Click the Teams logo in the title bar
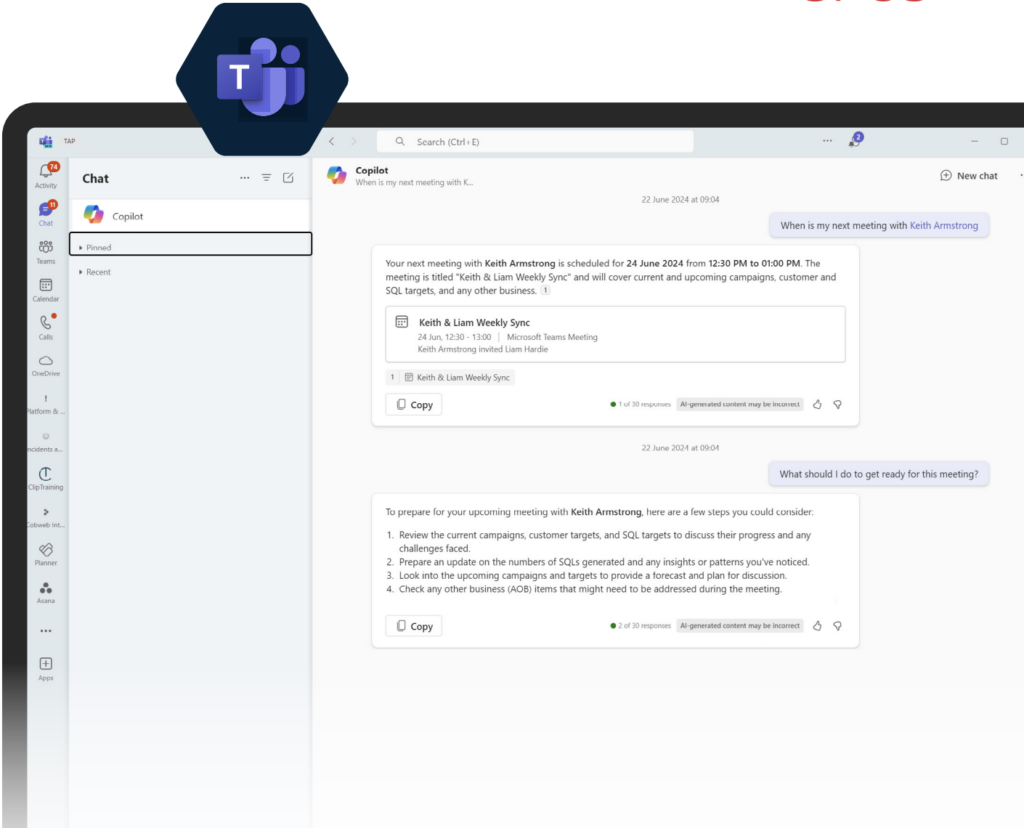This screenshot has height=828, width=1024. (x=46, y=141)
